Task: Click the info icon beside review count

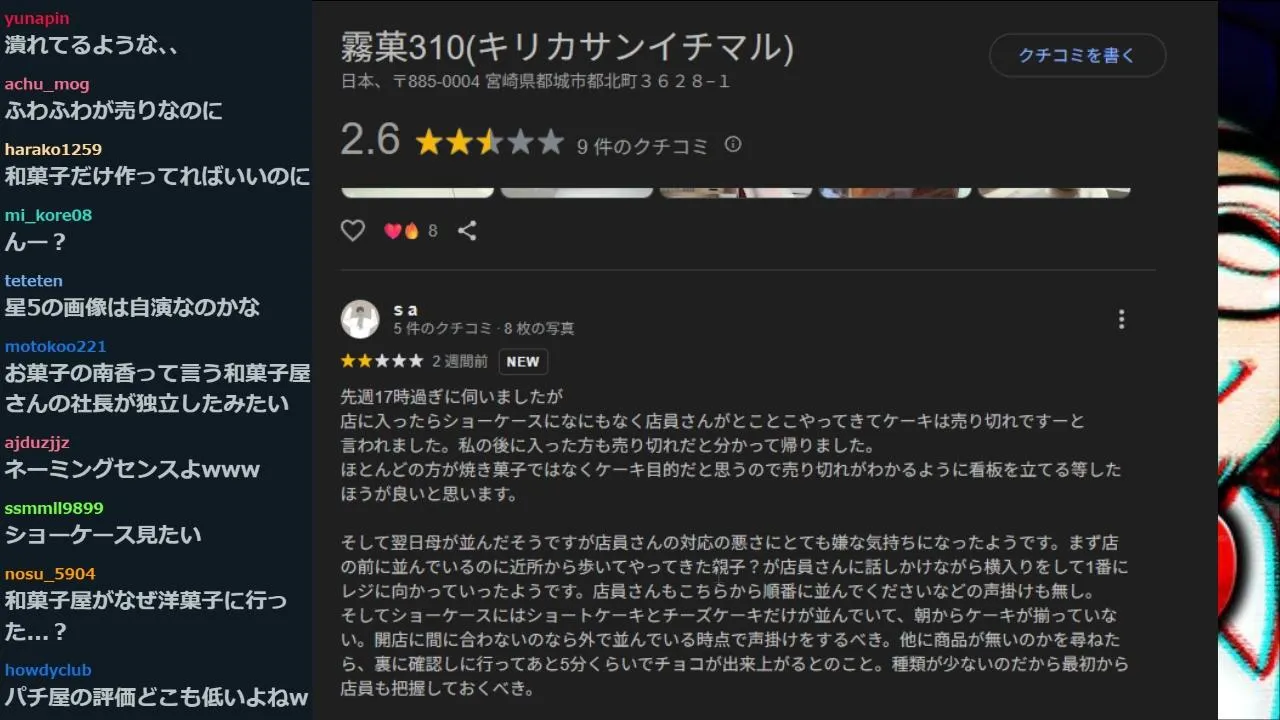Action: (733, 145)
